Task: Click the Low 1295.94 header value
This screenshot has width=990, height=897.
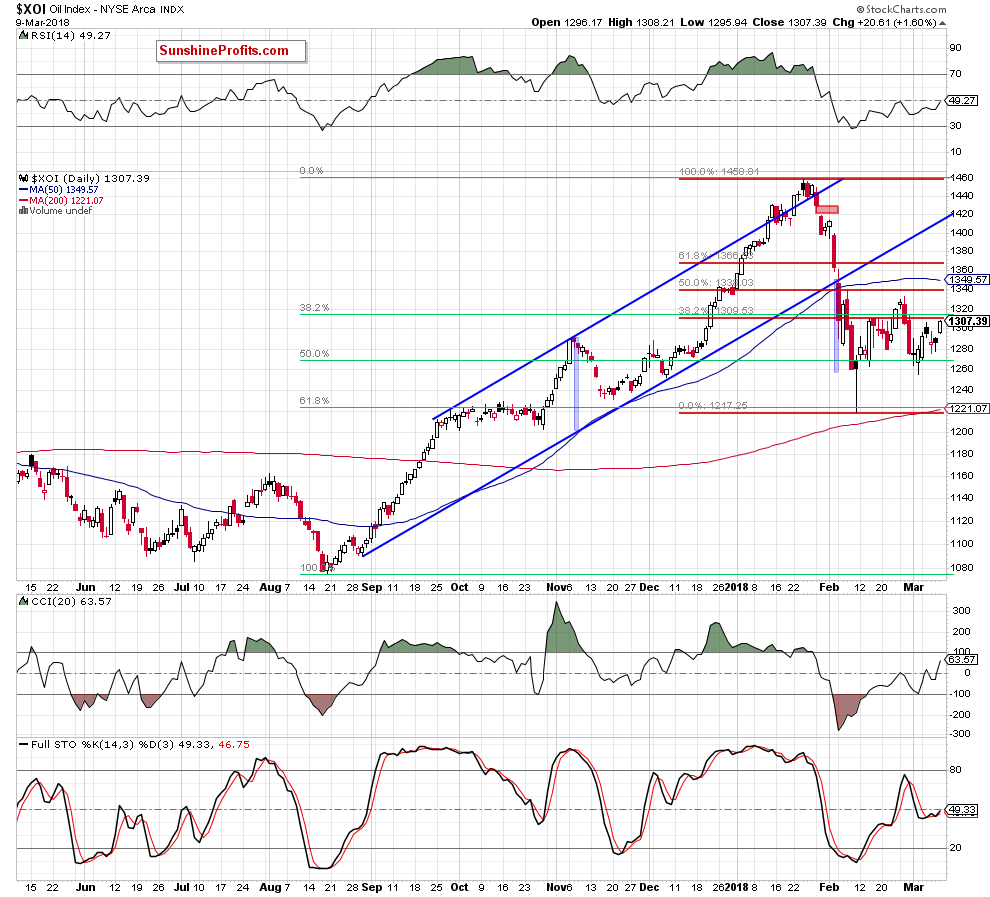Action: tap(713, 23)
